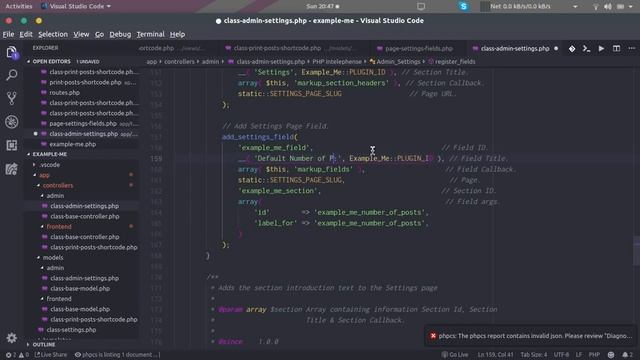Change the LF end-of-line sequence
Image resolution: width=640 pixels, height=360 pixels.
pos(579,355)
